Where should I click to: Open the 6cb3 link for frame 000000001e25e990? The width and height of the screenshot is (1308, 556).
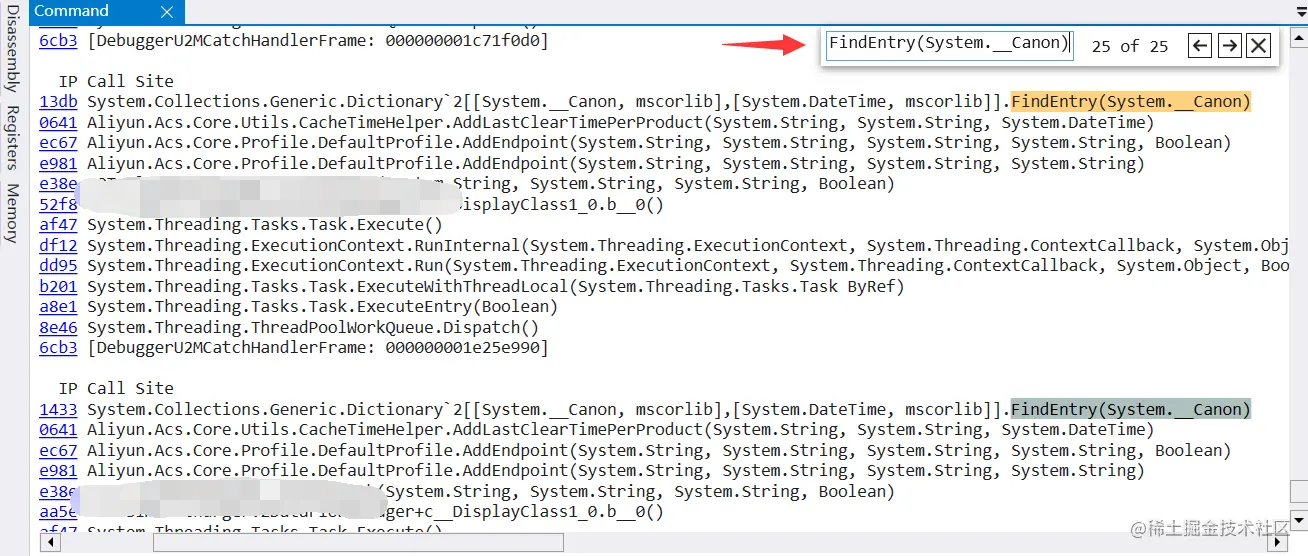(x=58, y=348)
